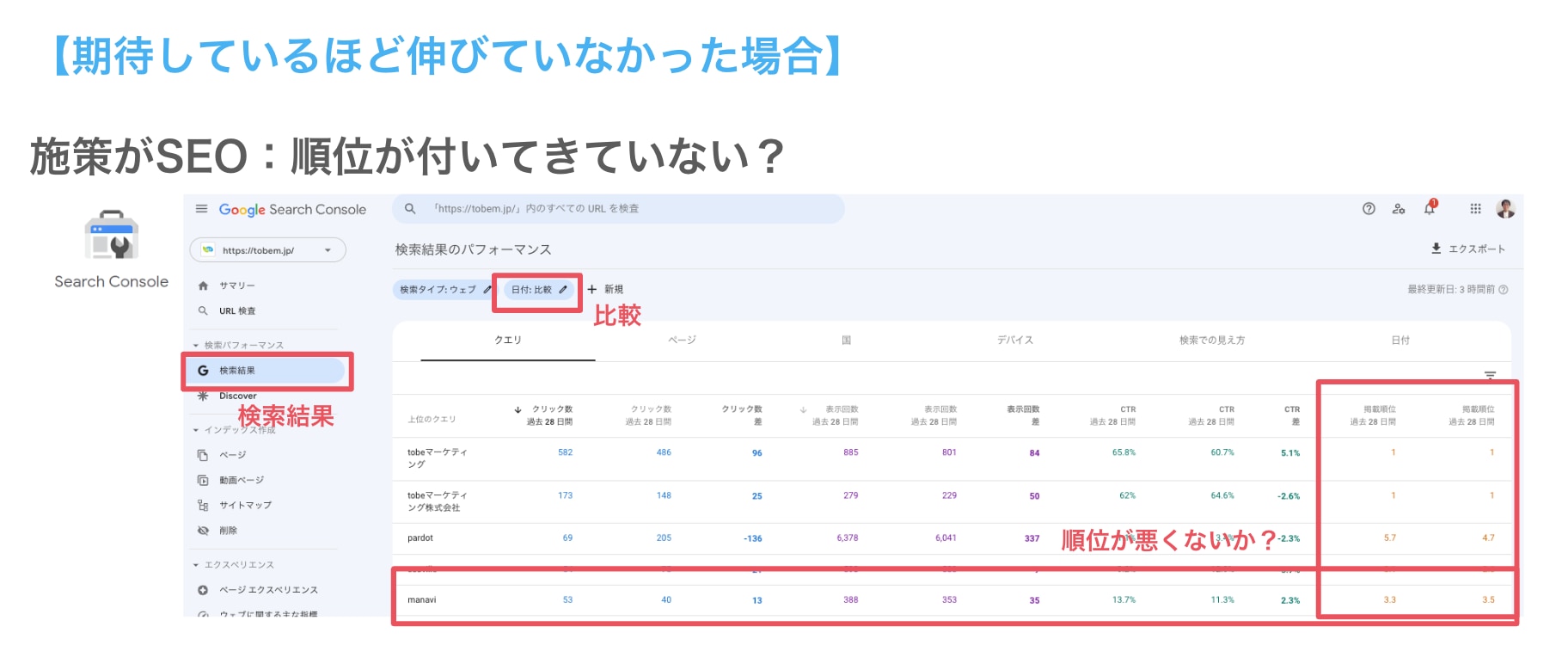Click the 検索結果のパフォーマンス heading

474,249
